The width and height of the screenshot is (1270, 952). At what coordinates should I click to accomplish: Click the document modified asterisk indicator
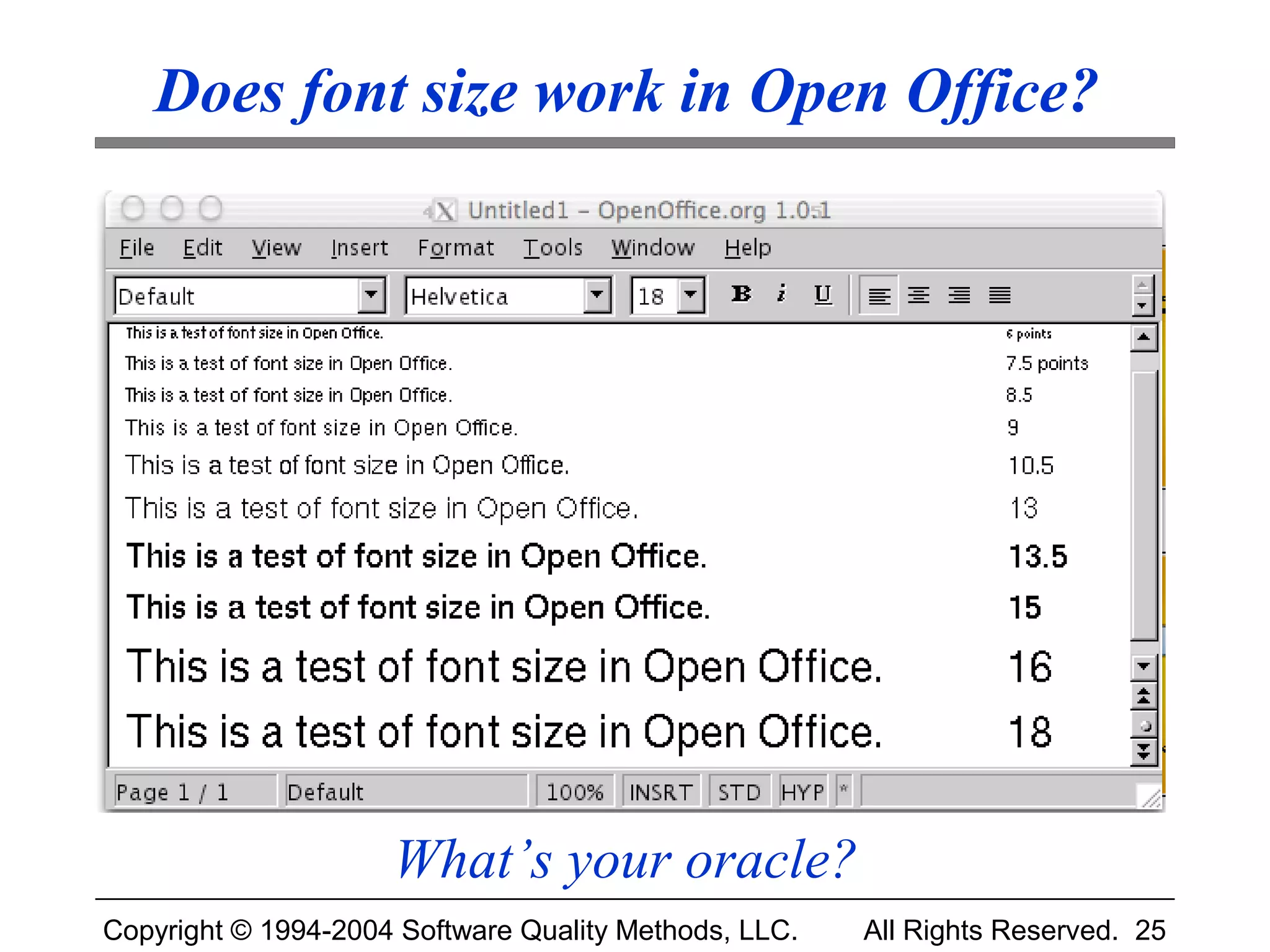click(844, 790)
